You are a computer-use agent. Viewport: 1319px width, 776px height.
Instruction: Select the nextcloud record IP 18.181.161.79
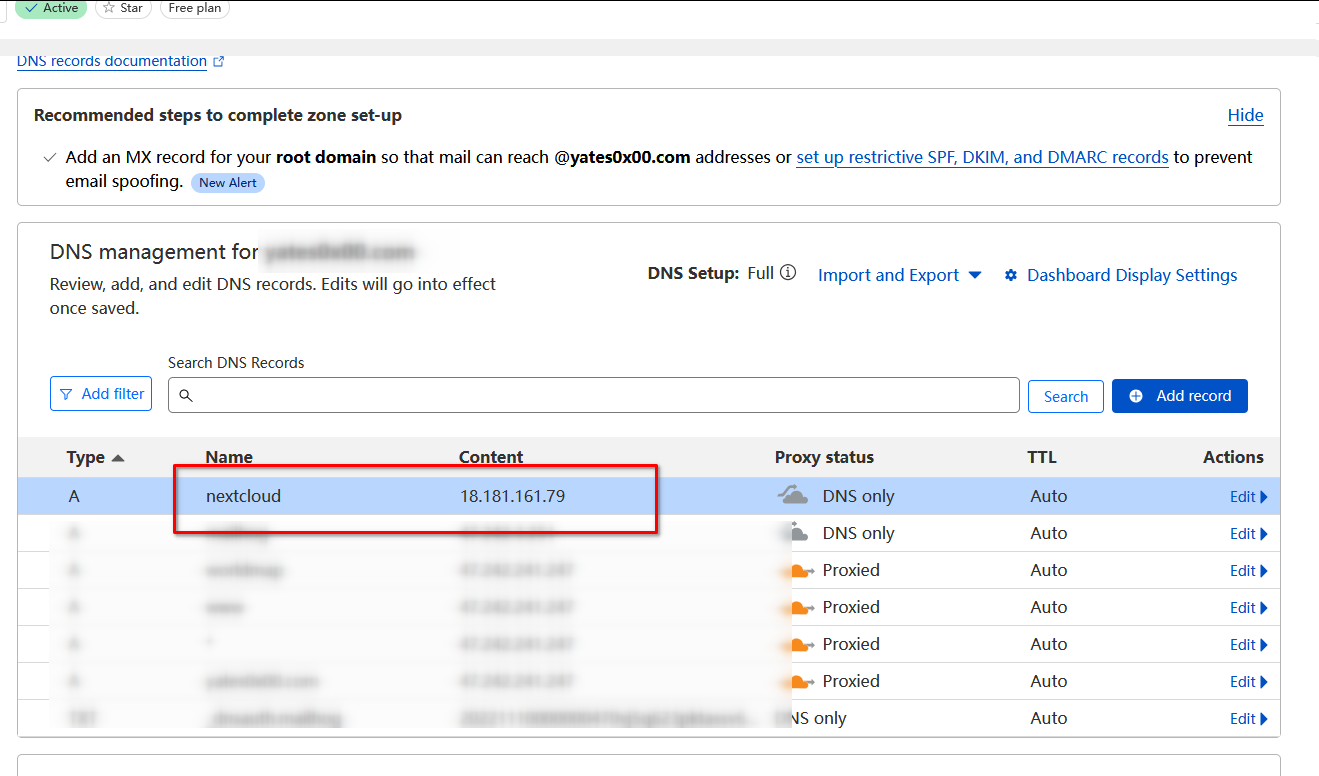click(512, 496)
